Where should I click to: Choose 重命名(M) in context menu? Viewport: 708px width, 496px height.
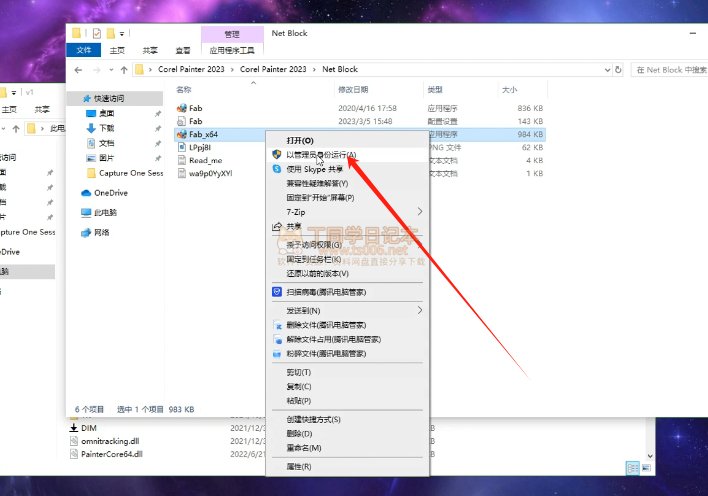point(347,448)
